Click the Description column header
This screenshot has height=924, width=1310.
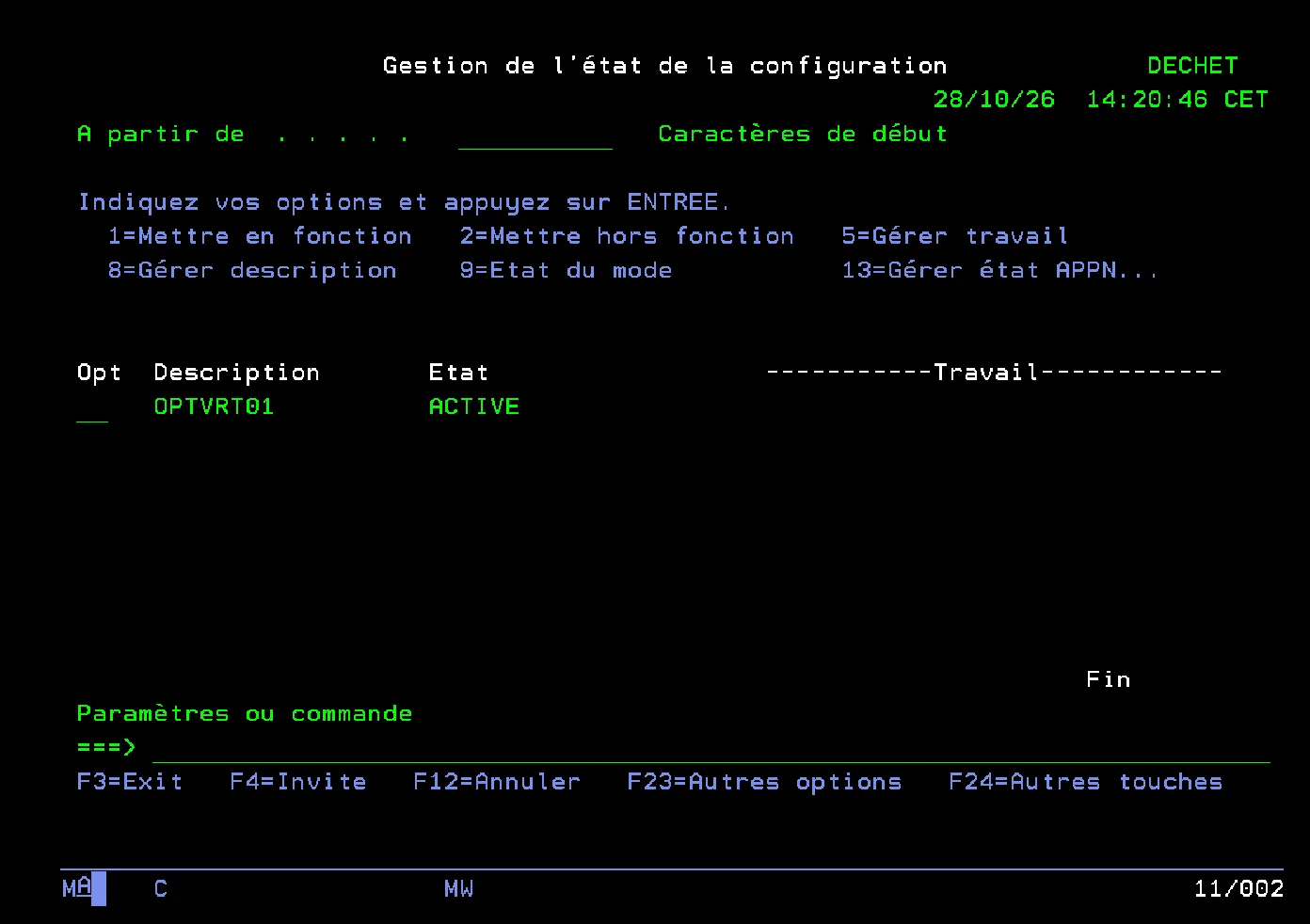[x=236, y=374]
